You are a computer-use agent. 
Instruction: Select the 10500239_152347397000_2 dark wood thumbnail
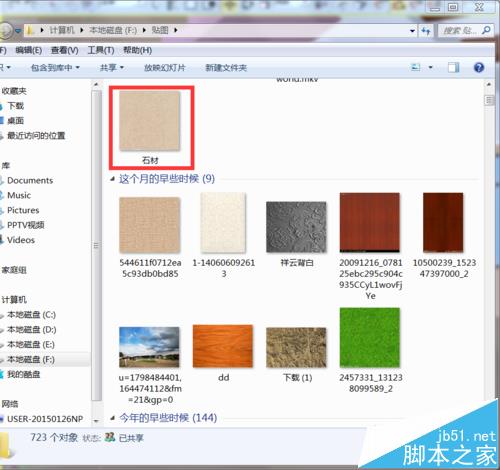[443, 222]
